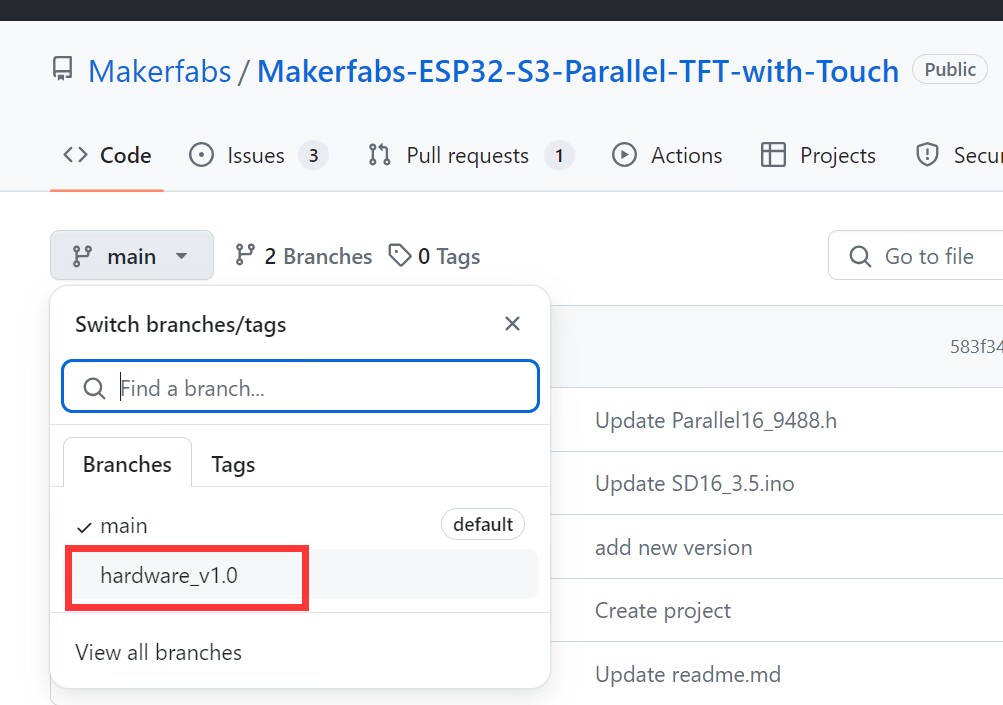Click the tag icon beside 0 Tags

(400, 255)
